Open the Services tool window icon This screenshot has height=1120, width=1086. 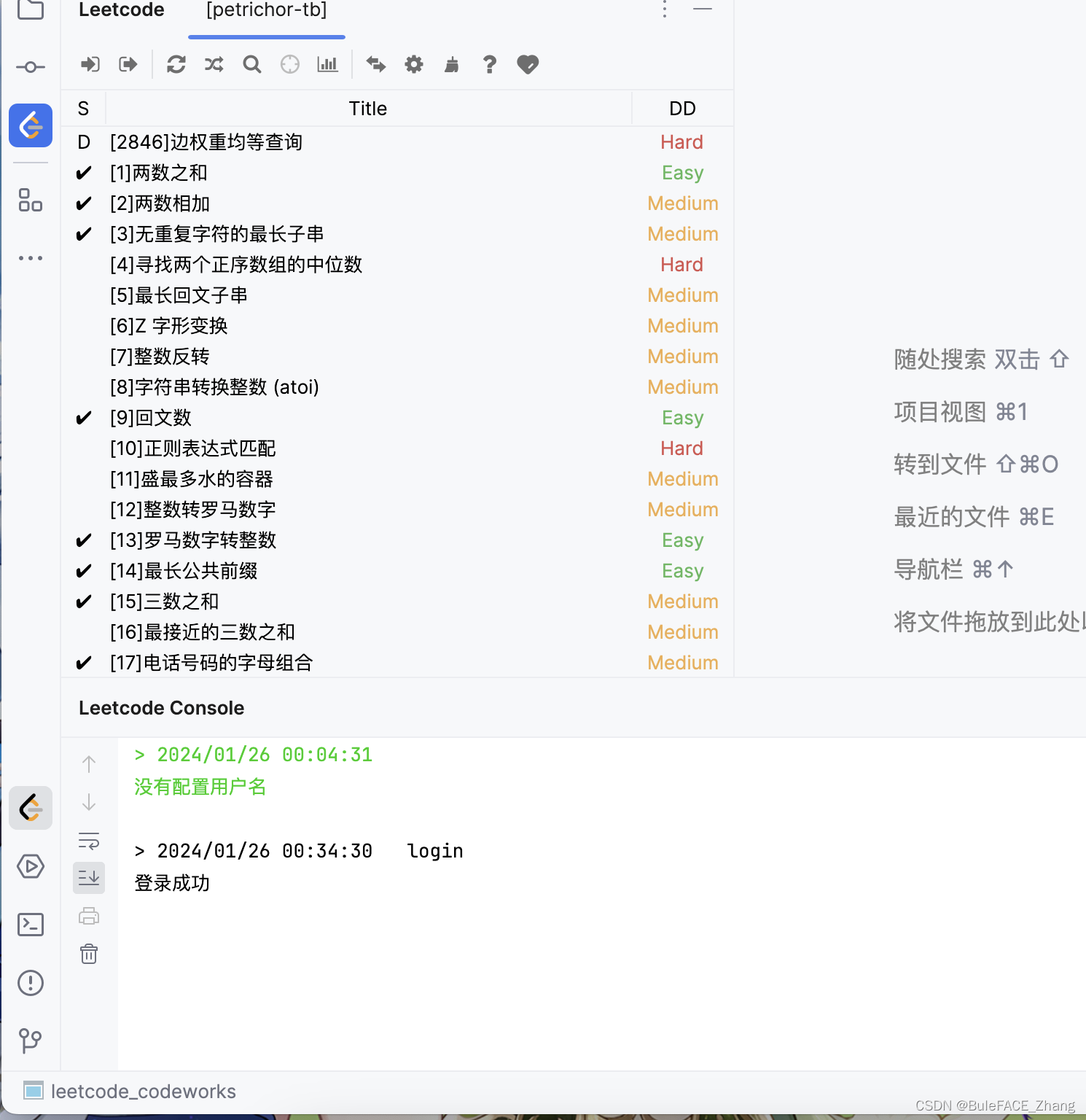point(31,866)
